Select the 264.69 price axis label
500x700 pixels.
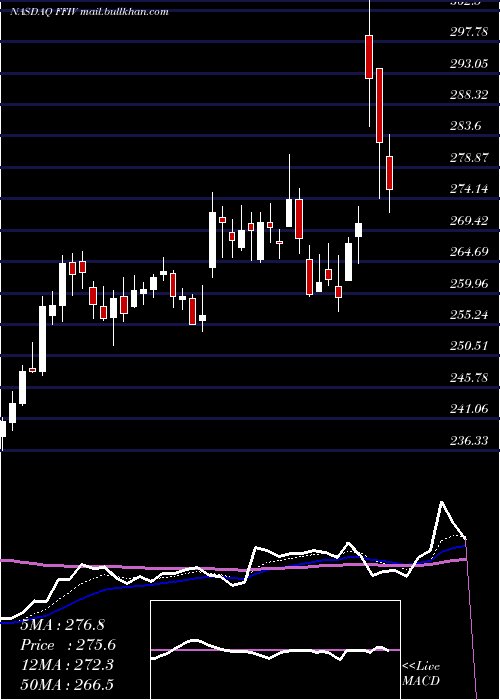[x=468, y=252]
